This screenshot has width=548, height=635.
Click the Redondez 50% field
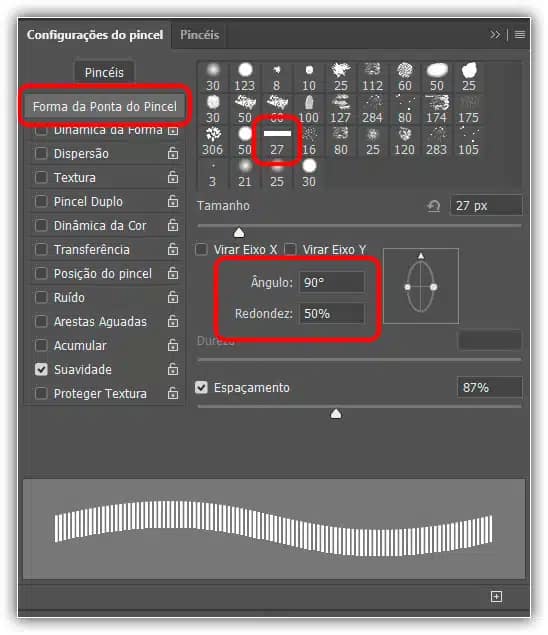point(332,313)
